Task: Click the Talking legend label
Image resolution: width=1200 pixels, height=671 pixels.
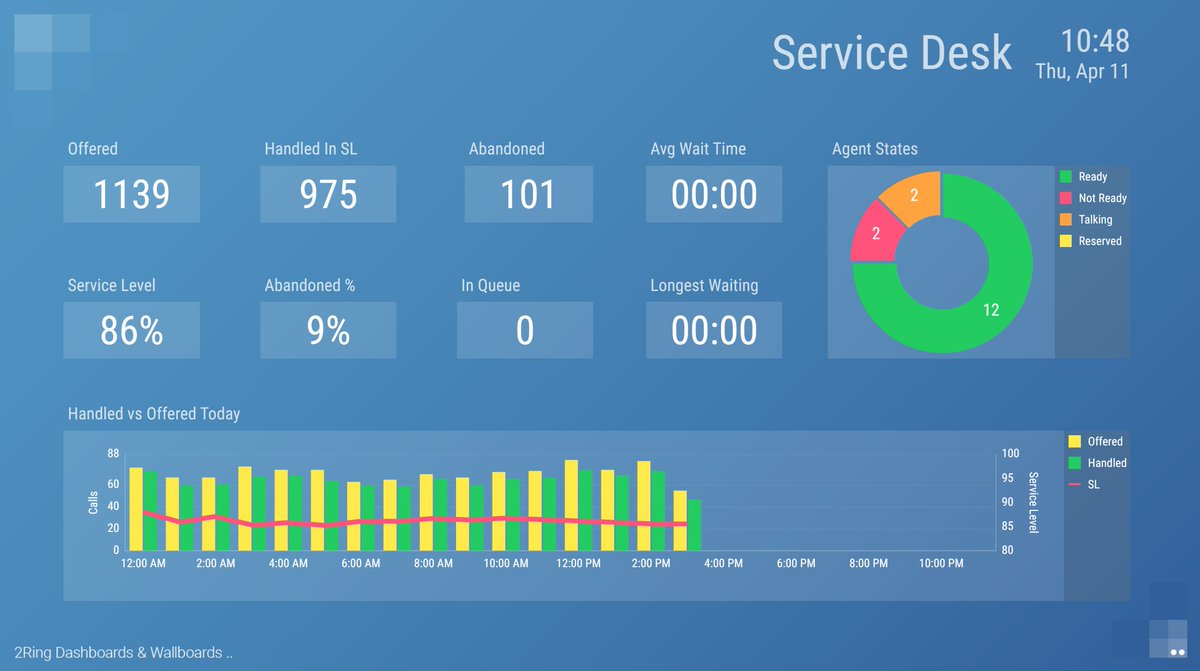Action: pyautogui.click(x=1095, y=219)
